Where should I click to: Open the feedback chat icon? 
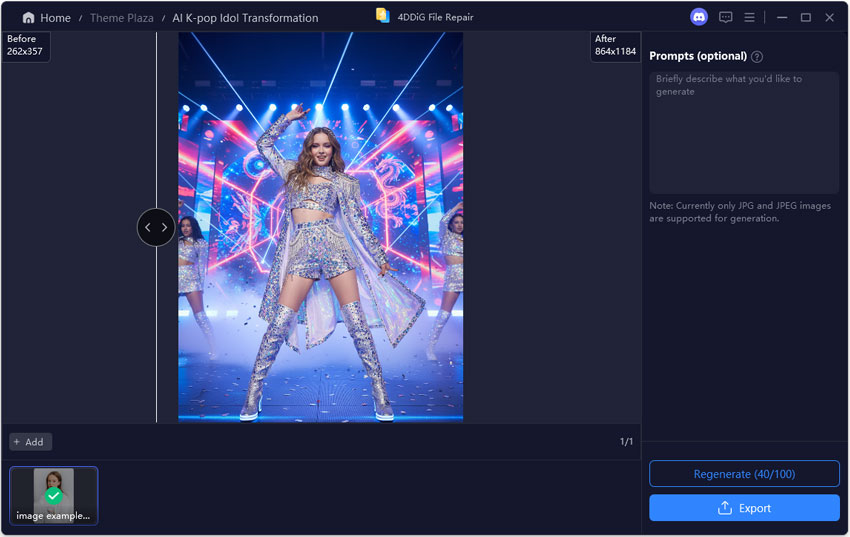725,17
